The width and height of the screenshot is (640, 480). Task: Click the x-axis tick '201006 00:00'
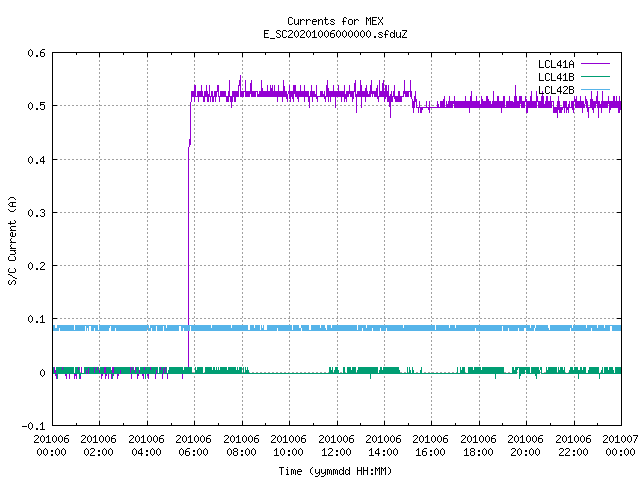51,446
